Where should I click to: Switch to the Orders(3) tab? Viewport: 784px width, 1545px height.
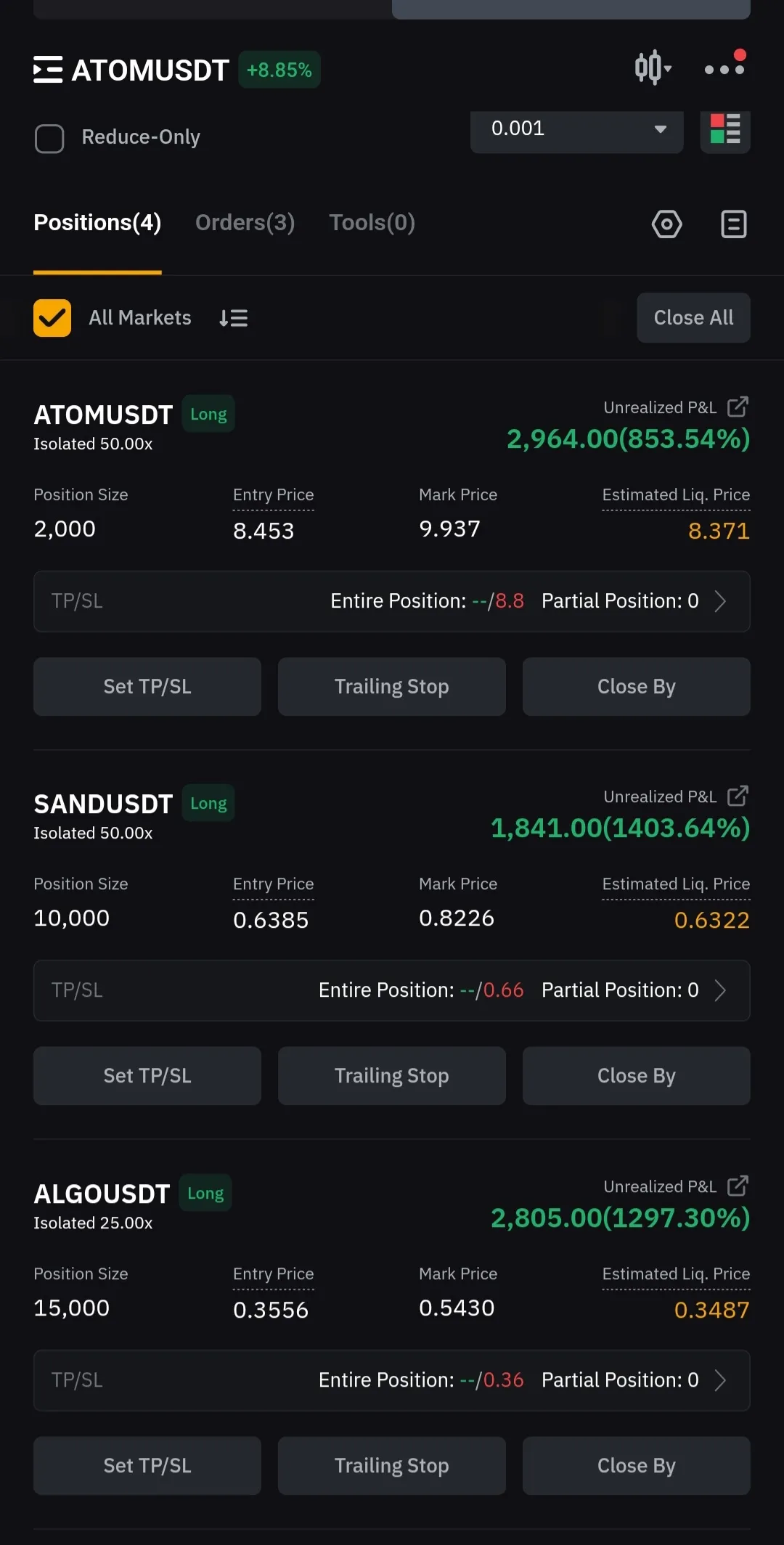coord(245,223)
